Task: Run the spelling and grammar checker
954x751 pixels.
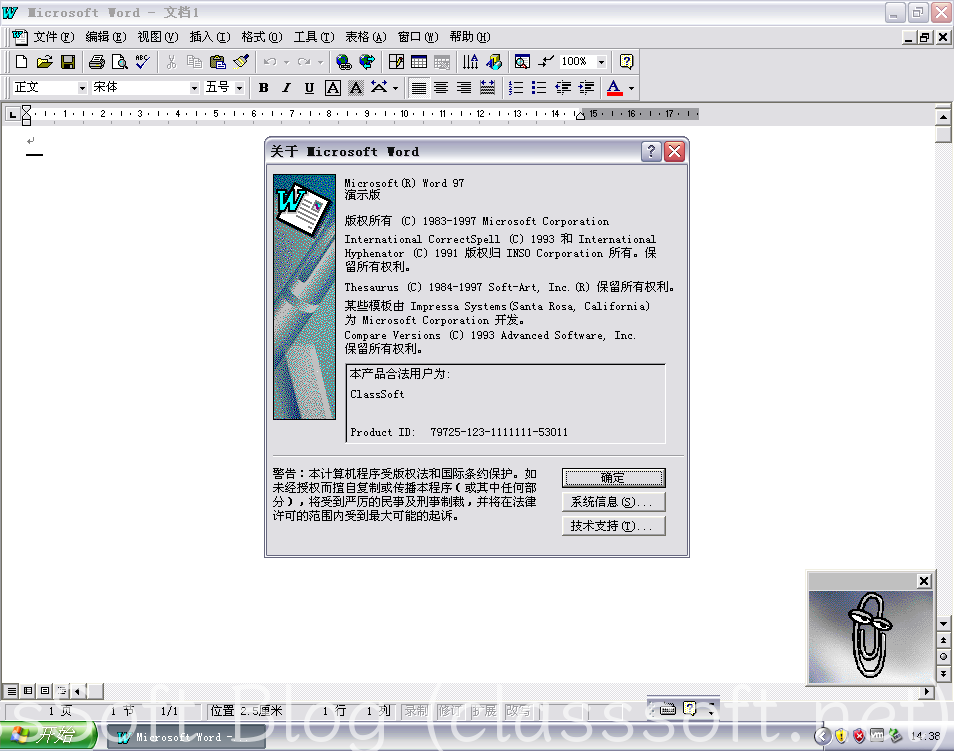Action: (x=141, y=61)
